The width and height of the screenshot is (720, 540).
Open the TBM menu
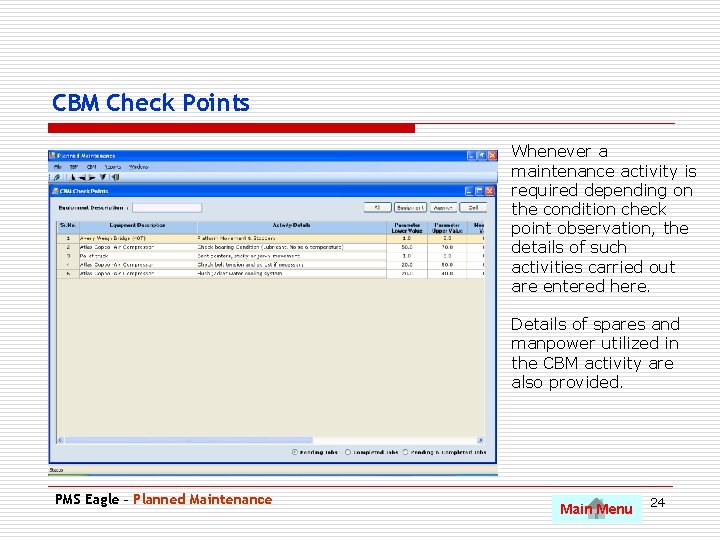(73, 167)
